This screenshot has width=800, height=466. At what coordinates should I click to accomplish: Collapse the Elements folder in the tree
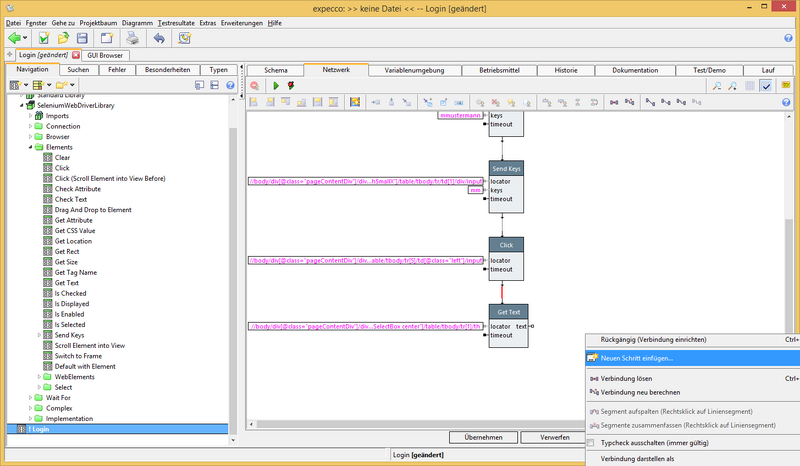click(30, 147)
